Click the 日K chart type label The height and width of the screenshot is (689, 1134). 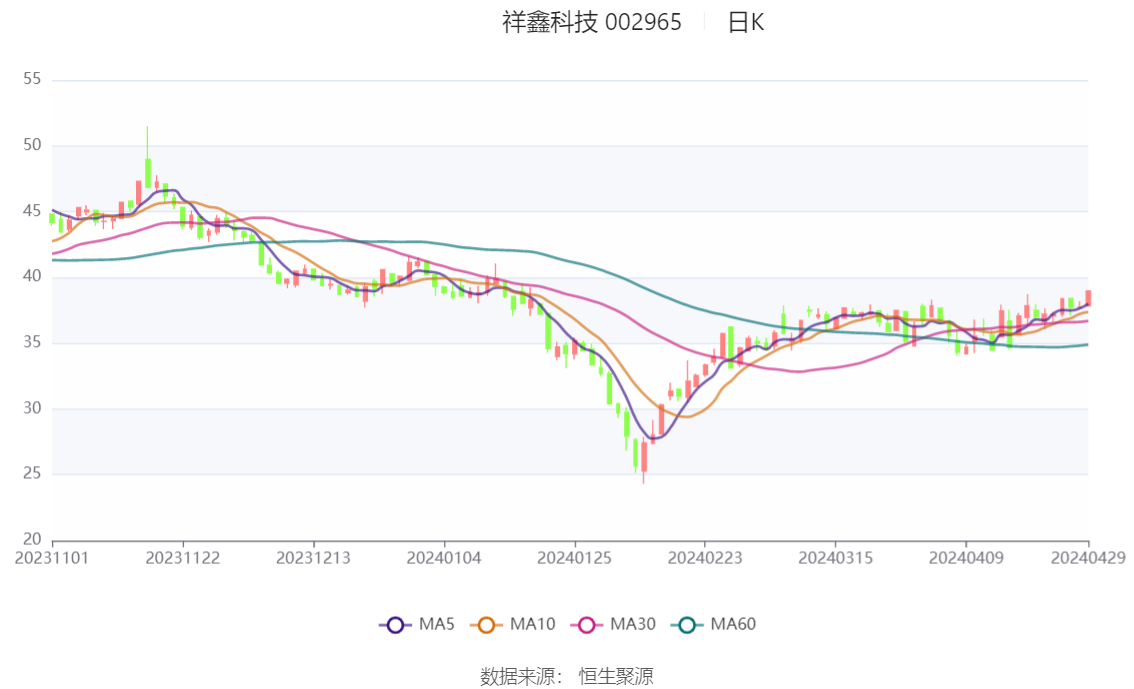[x=746, y=22]
